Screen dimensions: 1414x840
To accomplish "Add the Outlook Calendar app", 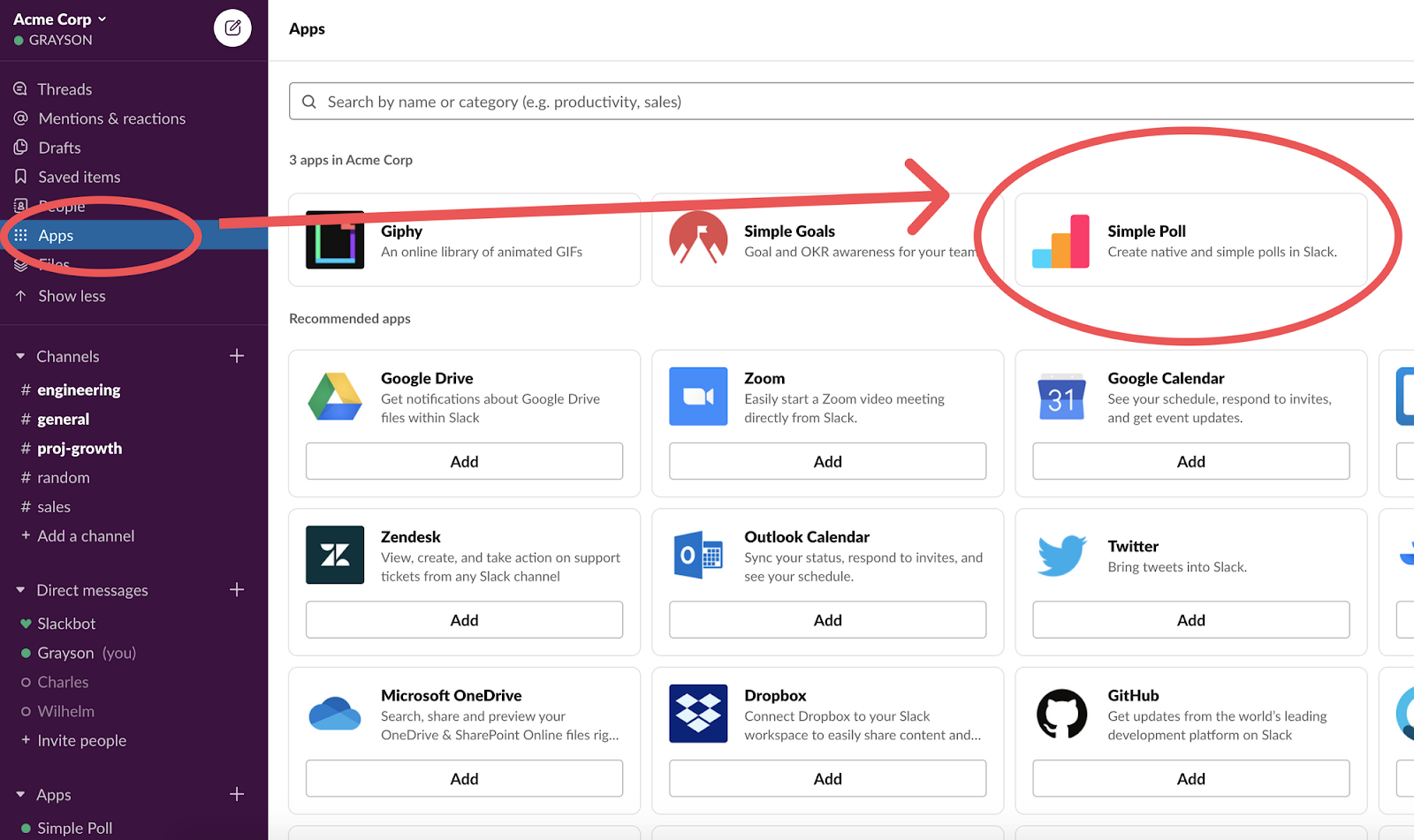I will (x=827, y=620).
